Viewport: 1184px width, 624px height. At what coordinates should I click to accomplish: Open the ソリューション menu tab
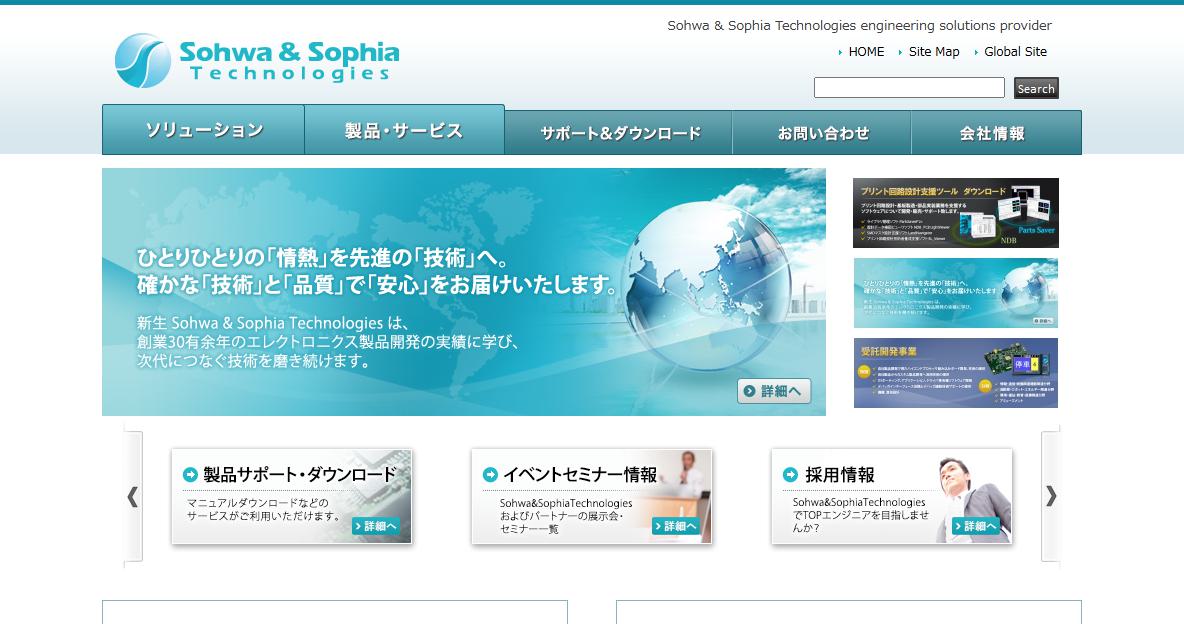pos(203,130)
